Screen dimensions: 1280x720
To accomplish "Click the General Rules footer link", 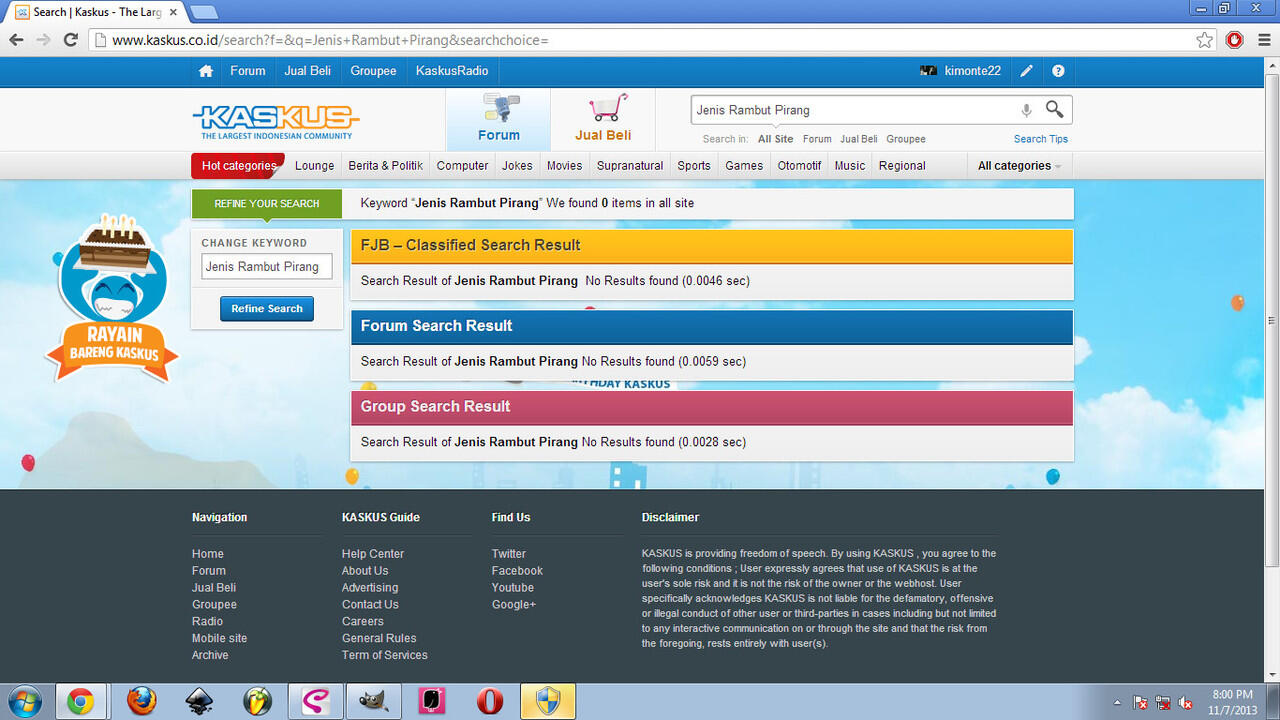I will pos(379,638).
